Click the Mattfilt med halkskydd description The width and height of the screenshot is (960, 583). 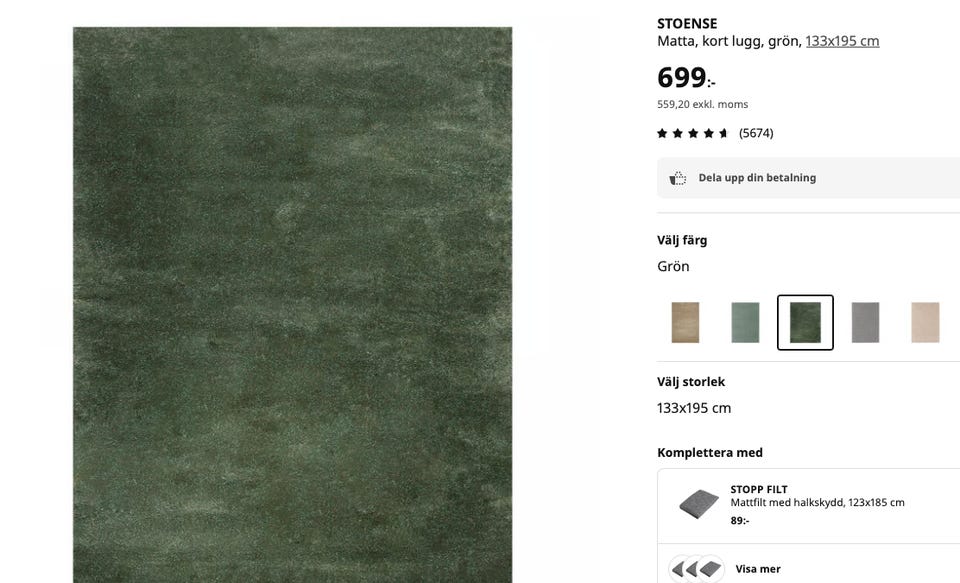coord(817,502)
